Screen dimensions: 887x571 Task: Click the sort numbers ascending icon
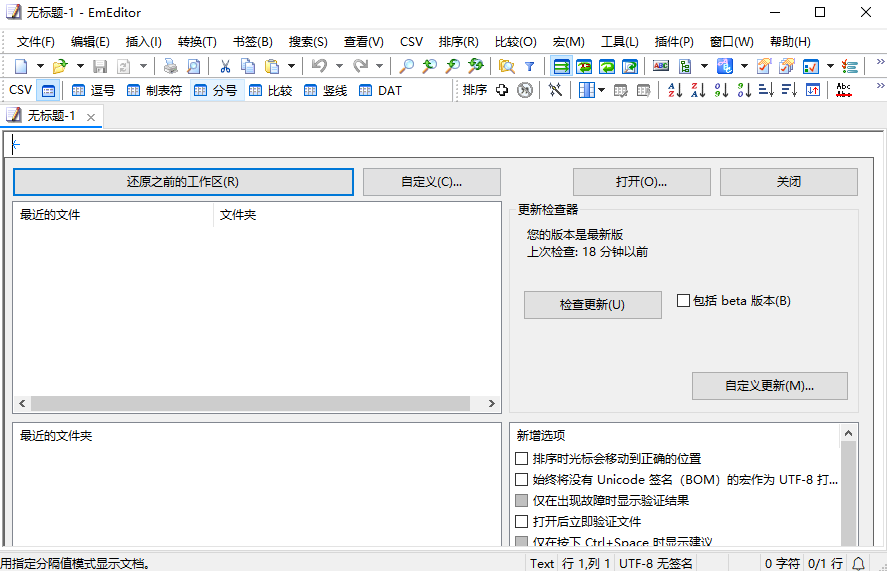(x=721, y=90)
